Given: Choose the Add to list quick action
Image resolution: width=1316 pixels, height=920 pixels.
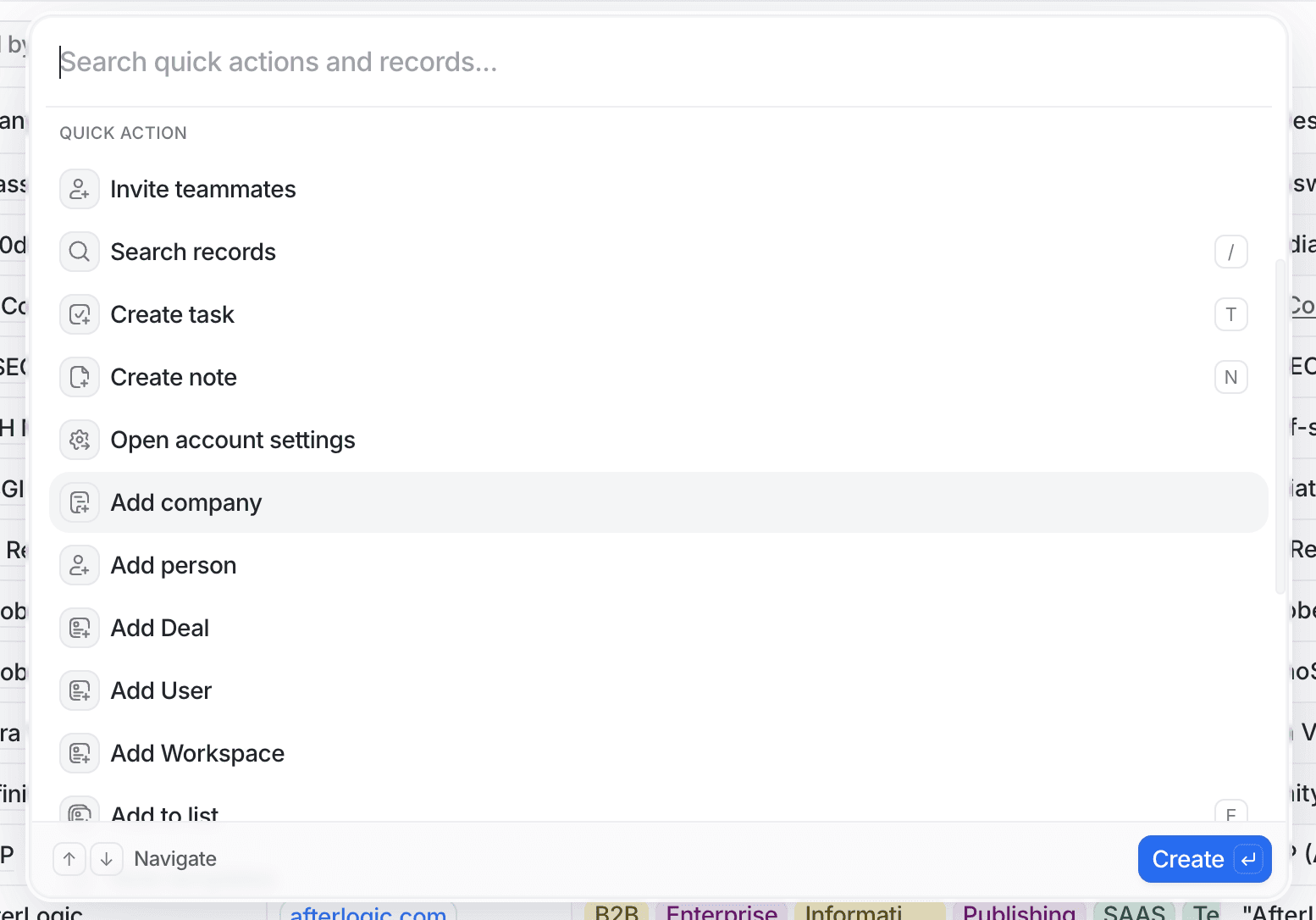Looking at the screenshot, I should click(x=165, y=812).
